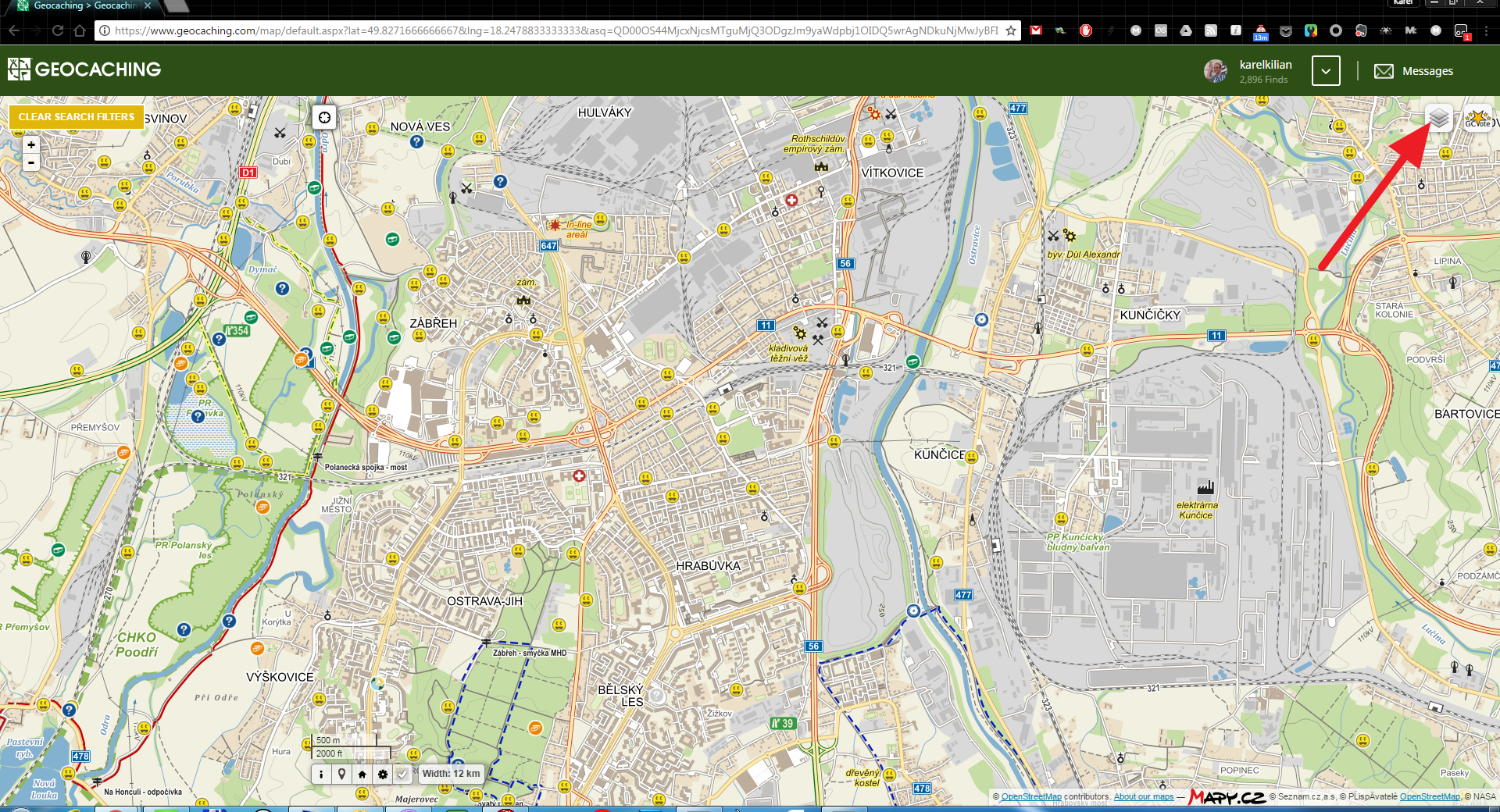Viewport: 1500px width, 812px height.
Task: Focus the geocaching.com address bar
Action: (x=555, y=30)
